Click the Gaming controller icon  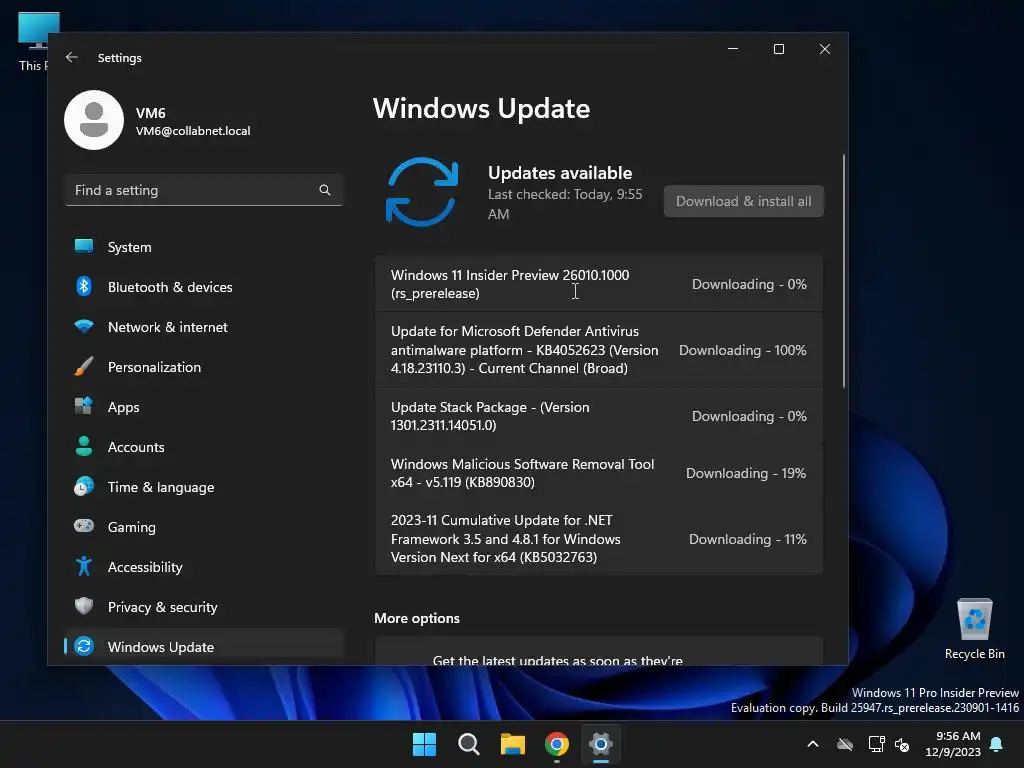pos(84,526)
